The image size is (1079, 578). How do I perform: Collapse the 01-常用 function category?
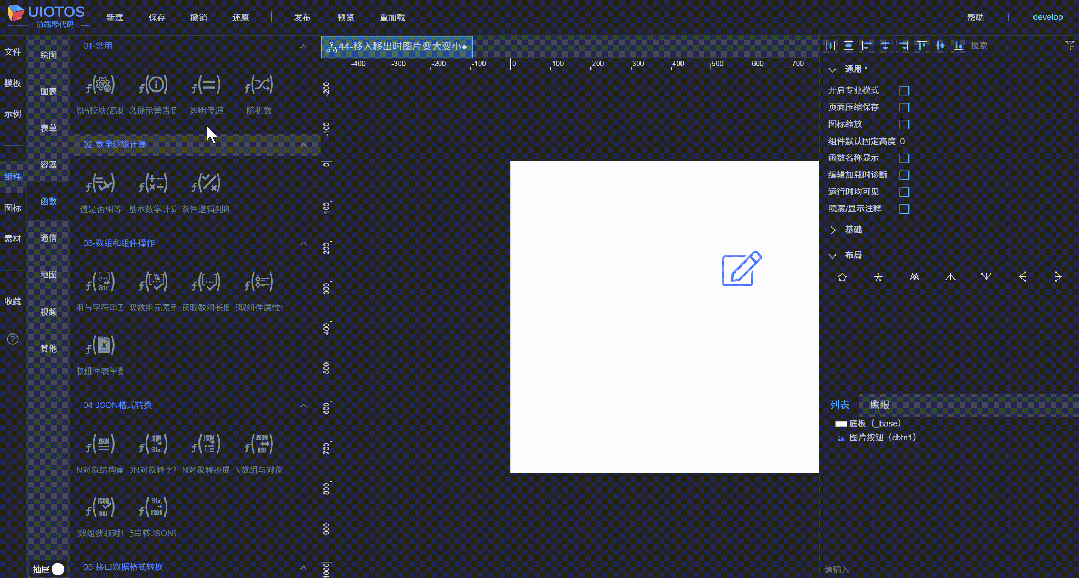(303, 45)
